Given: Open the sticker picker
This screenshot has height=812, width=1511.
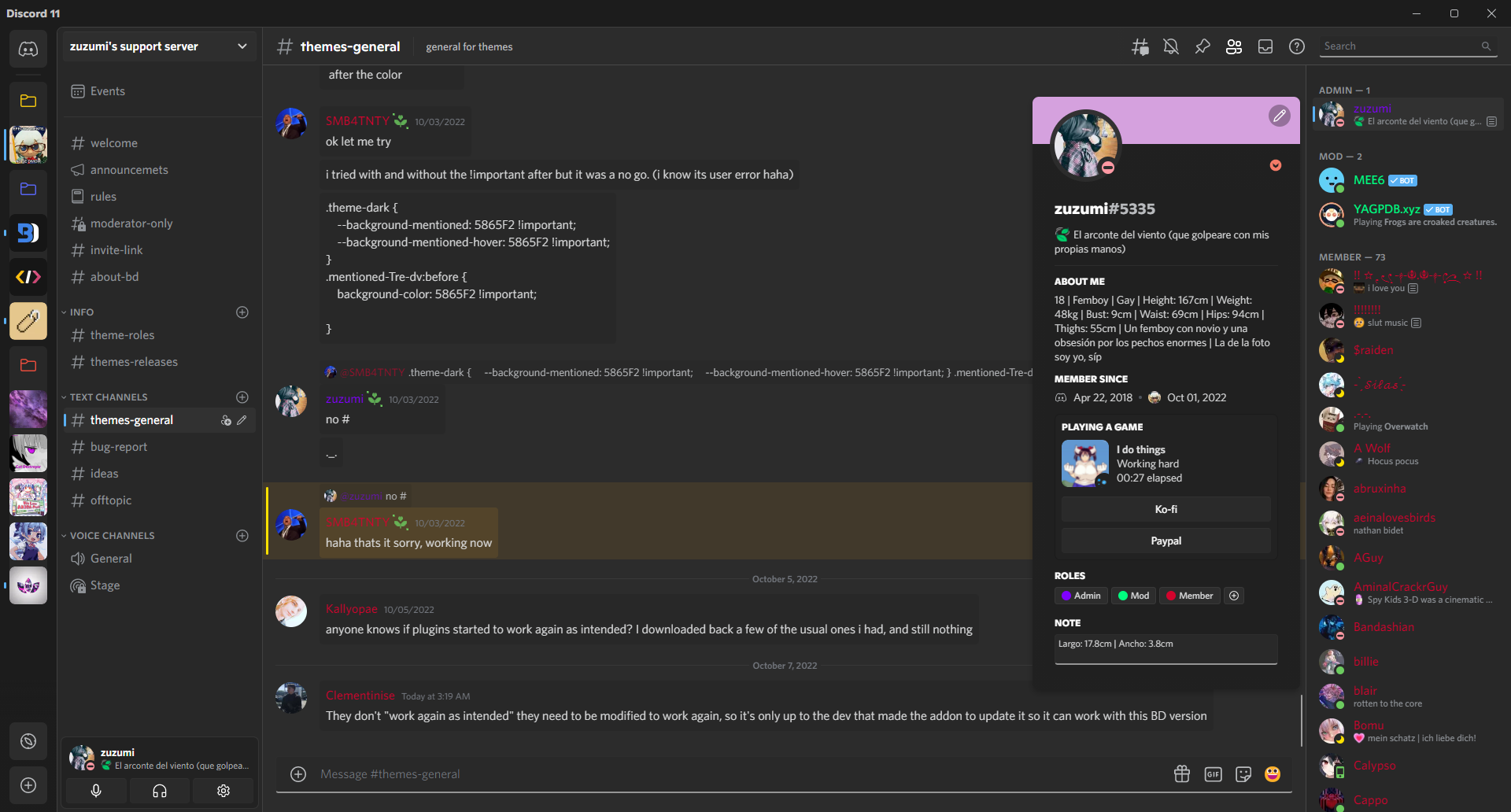Looking at the screenshot, I should (1243, 774).
